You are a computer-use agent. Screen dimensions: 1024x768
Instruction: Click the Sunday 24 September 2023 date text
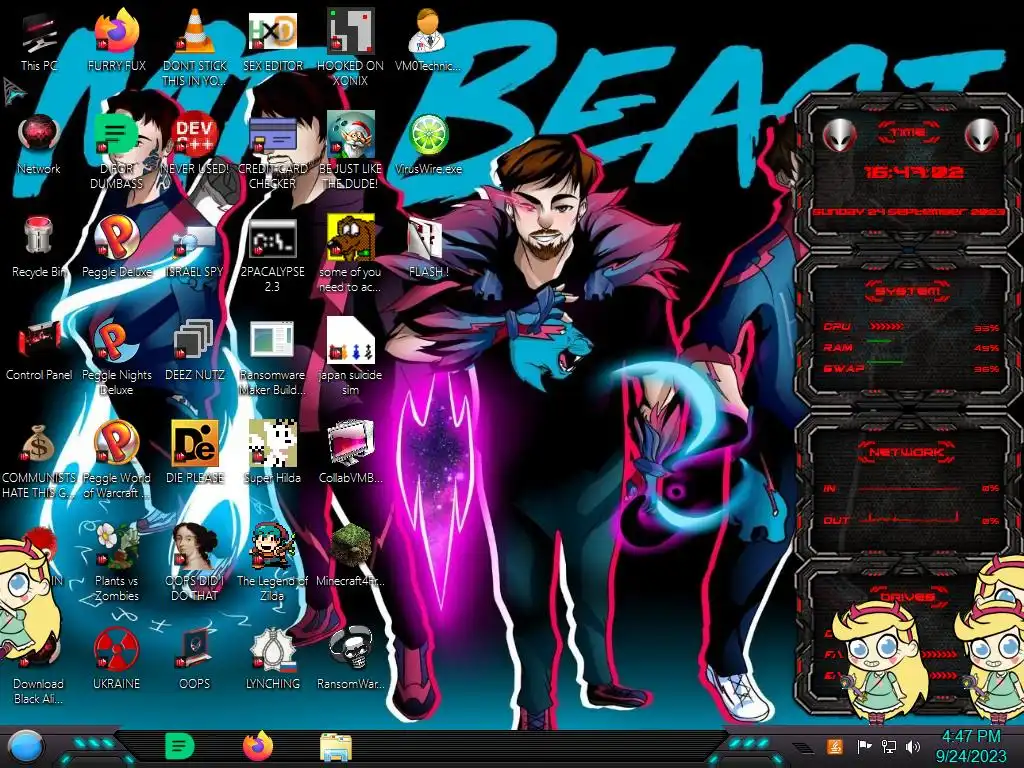tap(908, 212)
